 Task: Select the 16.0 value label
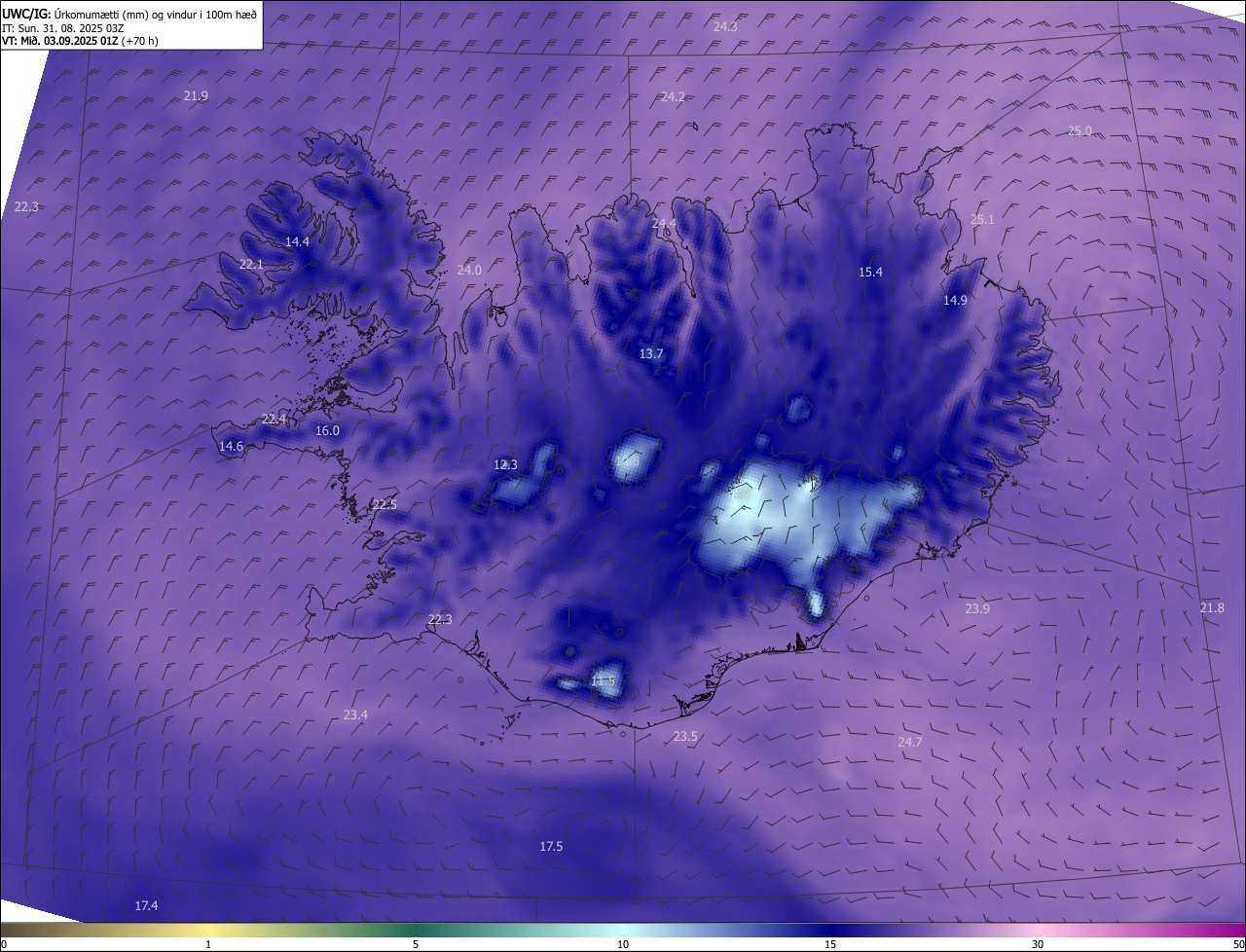point(327,431)
